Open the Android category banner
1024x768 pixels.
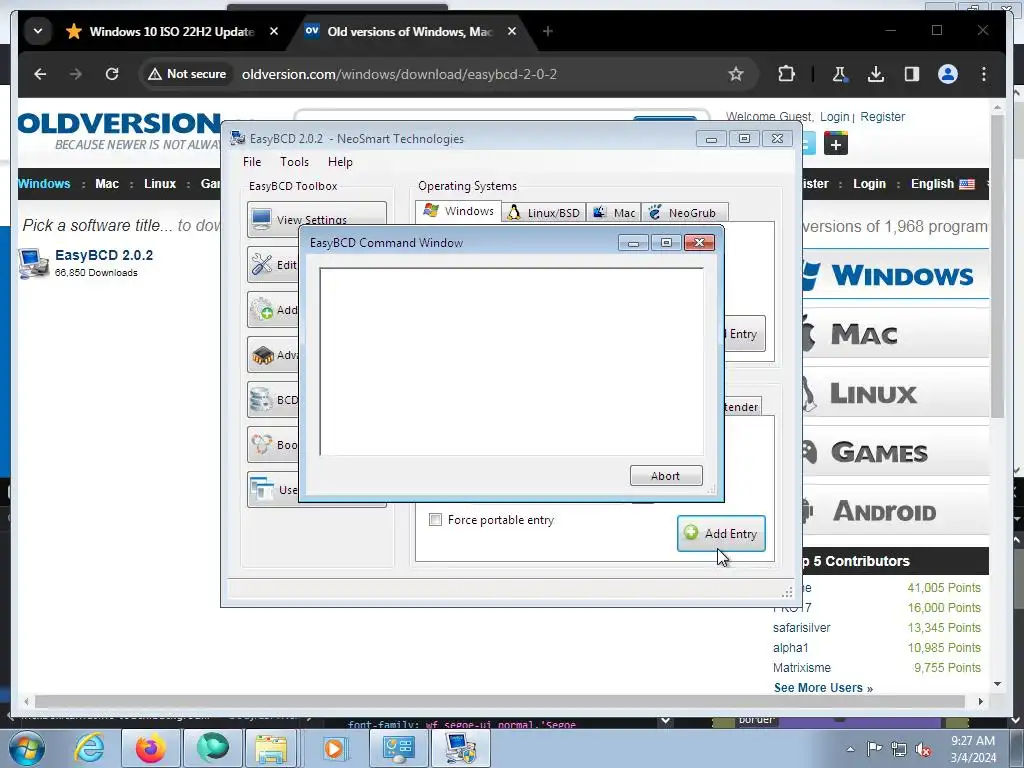point(895,511)
